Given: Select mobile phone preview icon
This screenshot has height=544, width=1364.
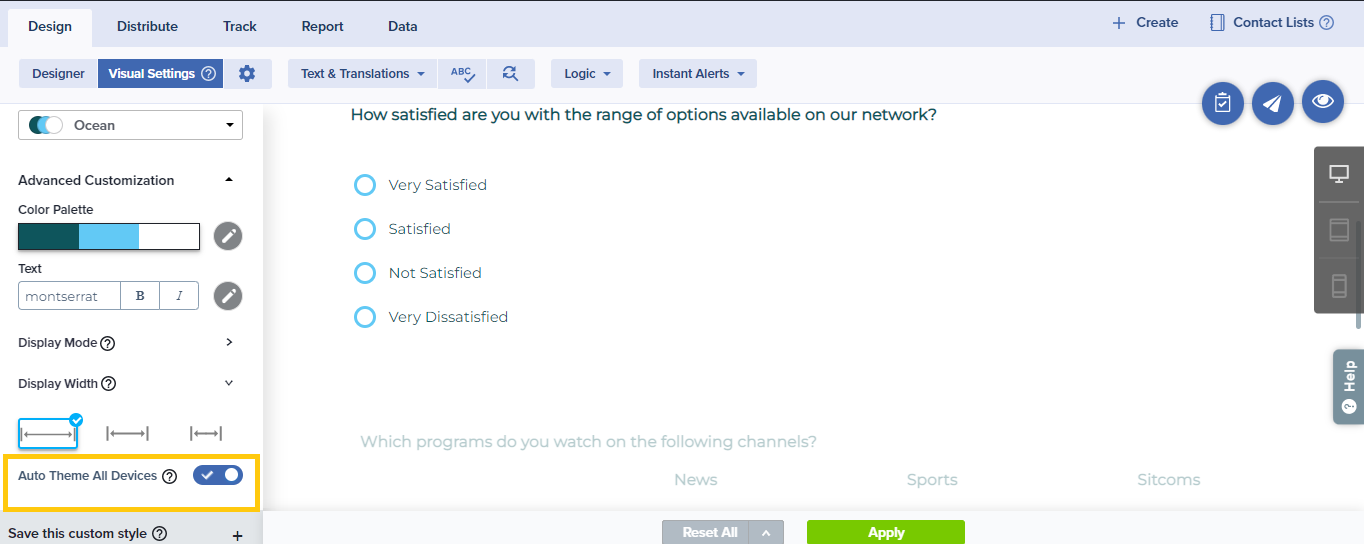Looking at the screenshot, I should (1339, 286).
